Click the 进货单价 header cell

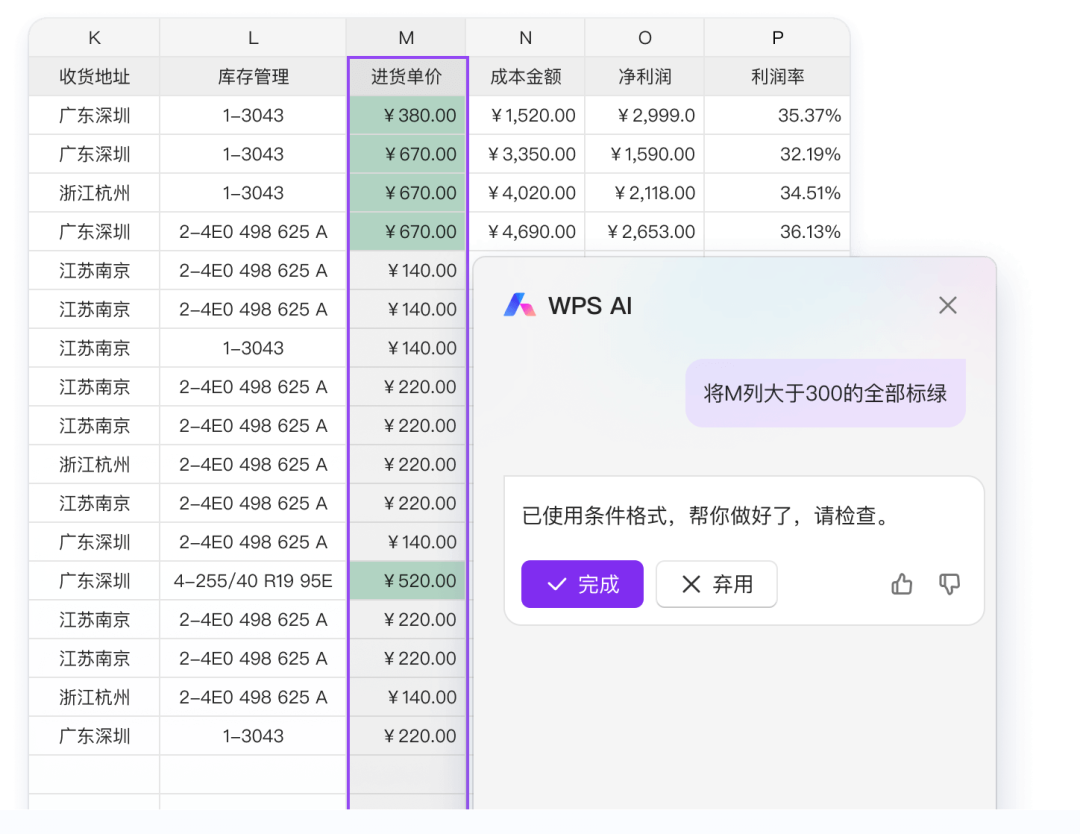click(406, 76)
